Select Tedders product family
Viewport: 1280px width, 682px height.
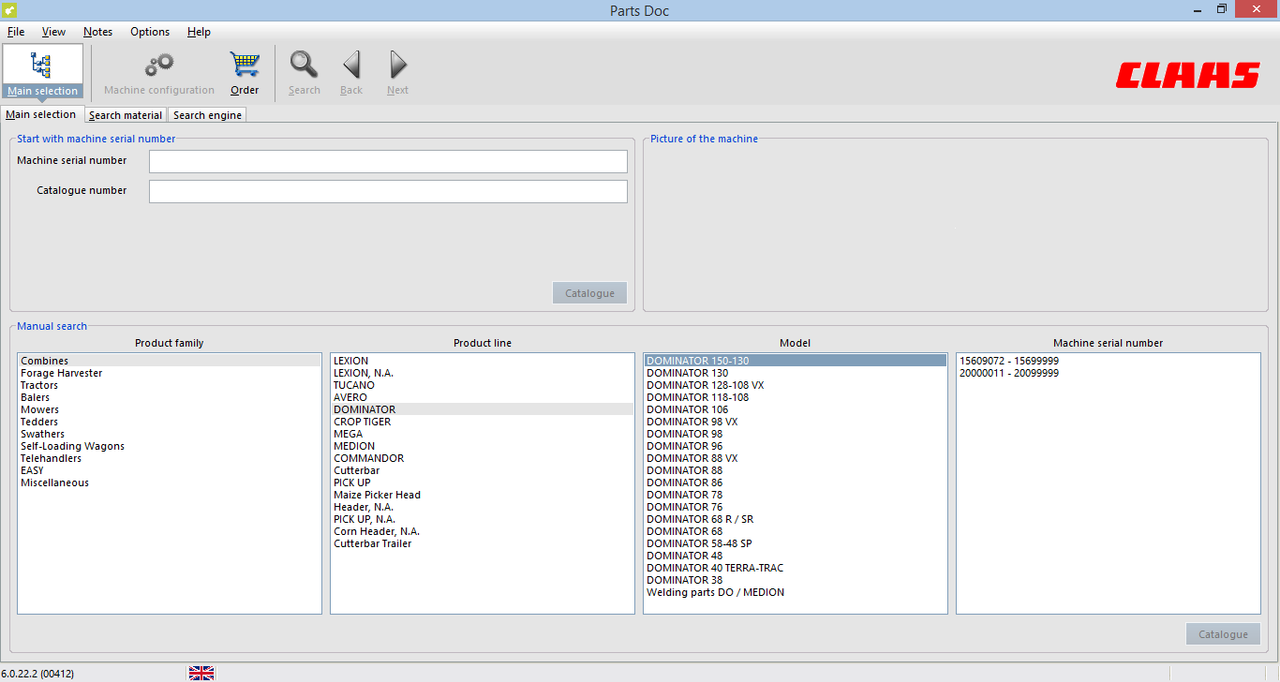169,422
